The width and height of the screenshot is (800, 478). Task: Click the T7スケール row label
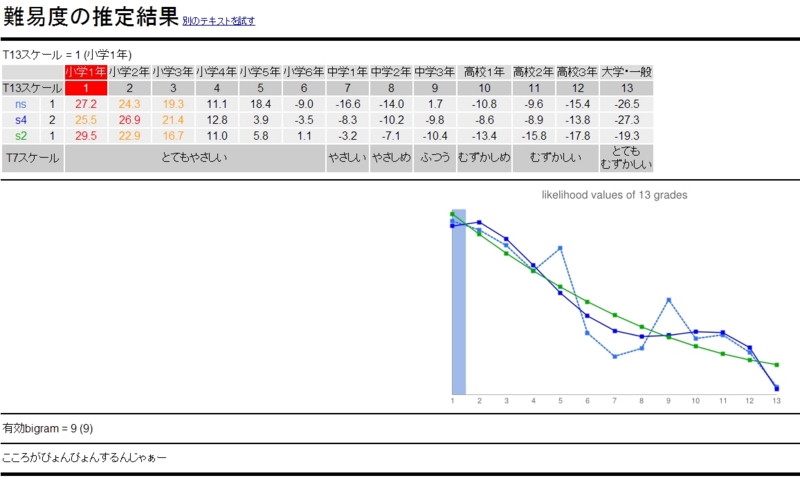(x=33, y=158)
